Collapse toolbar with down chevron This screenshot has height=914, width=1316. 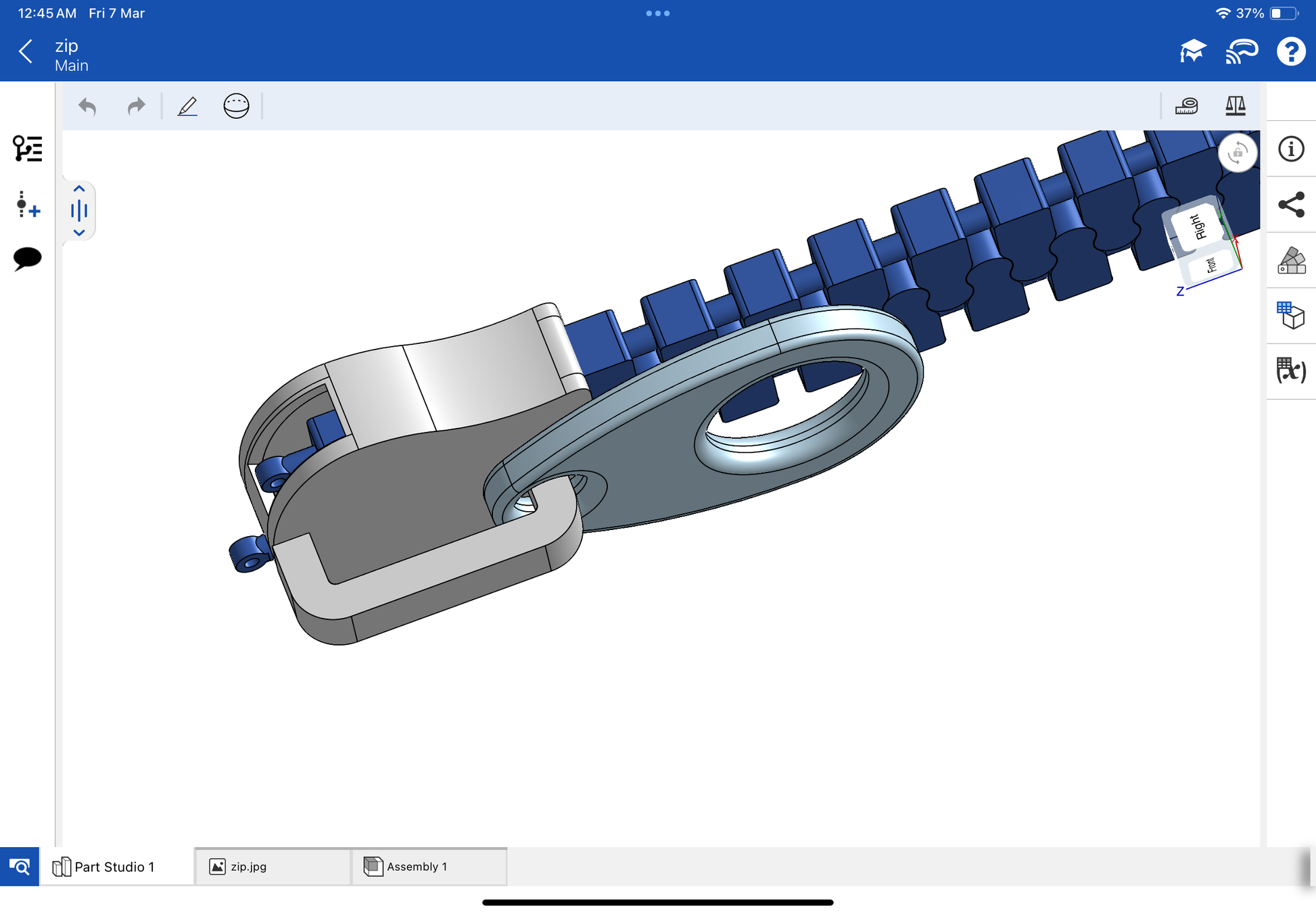tap(79, 233)
